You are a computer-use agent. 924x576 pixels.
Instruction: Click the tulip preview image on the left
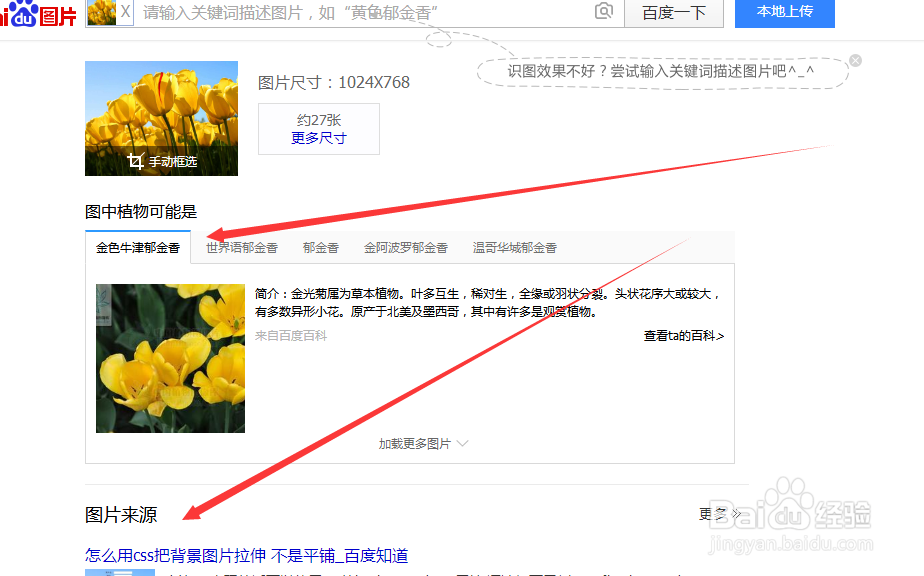coord(161,110)
